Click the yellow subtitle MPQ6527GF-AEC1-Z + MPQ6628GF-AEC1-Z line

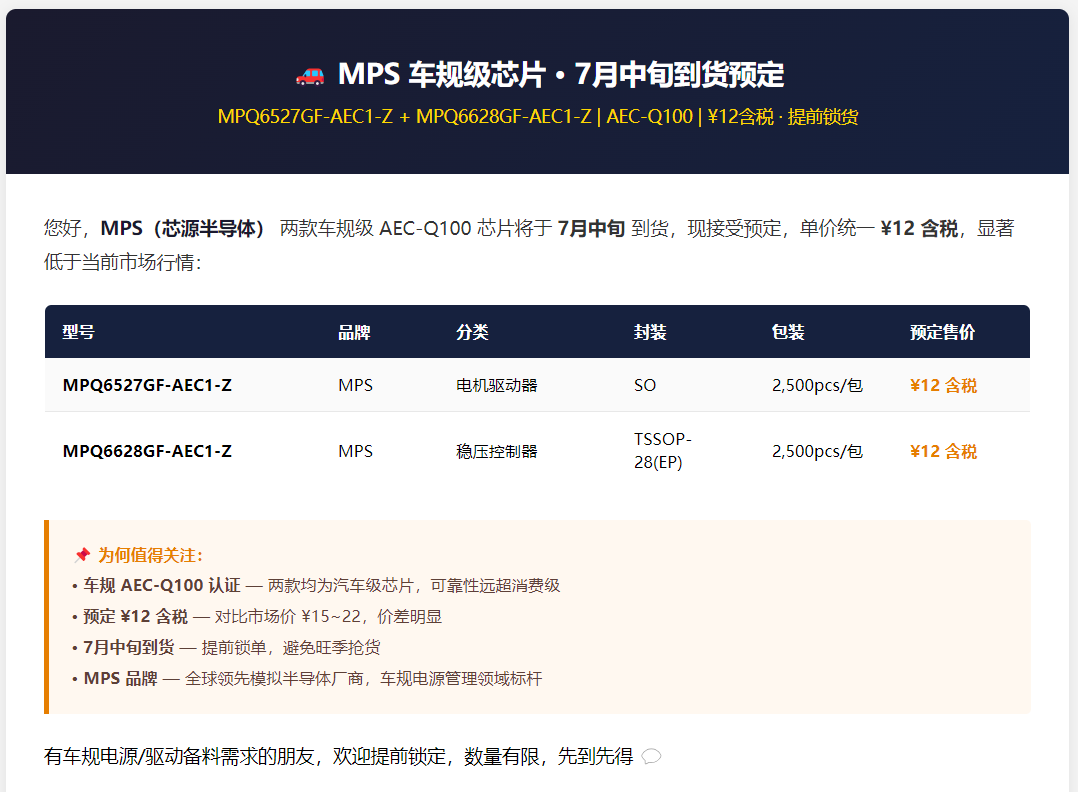click(x=538, y=117)
